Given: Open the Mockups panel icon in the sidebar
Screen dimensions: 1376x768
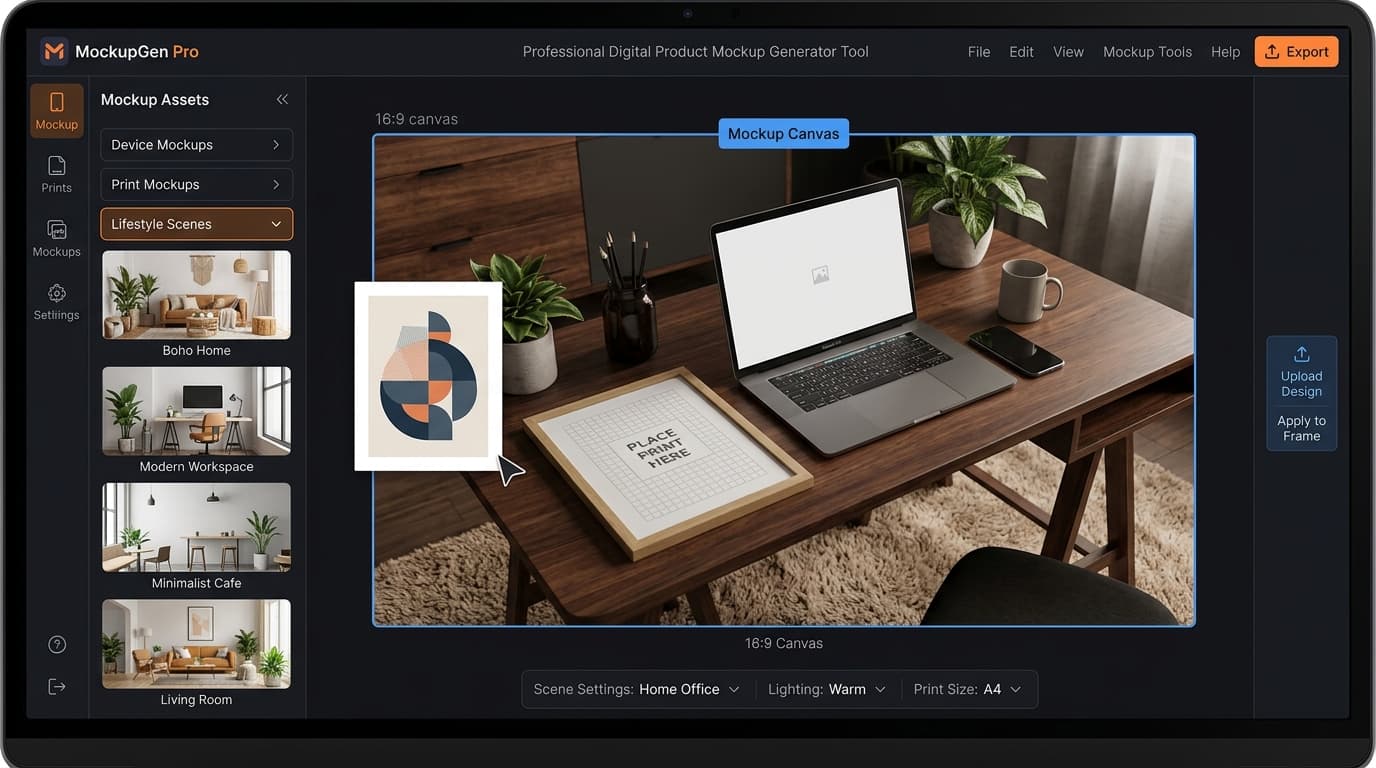Looking at the screenshot, I should click(x=56, y=236).
